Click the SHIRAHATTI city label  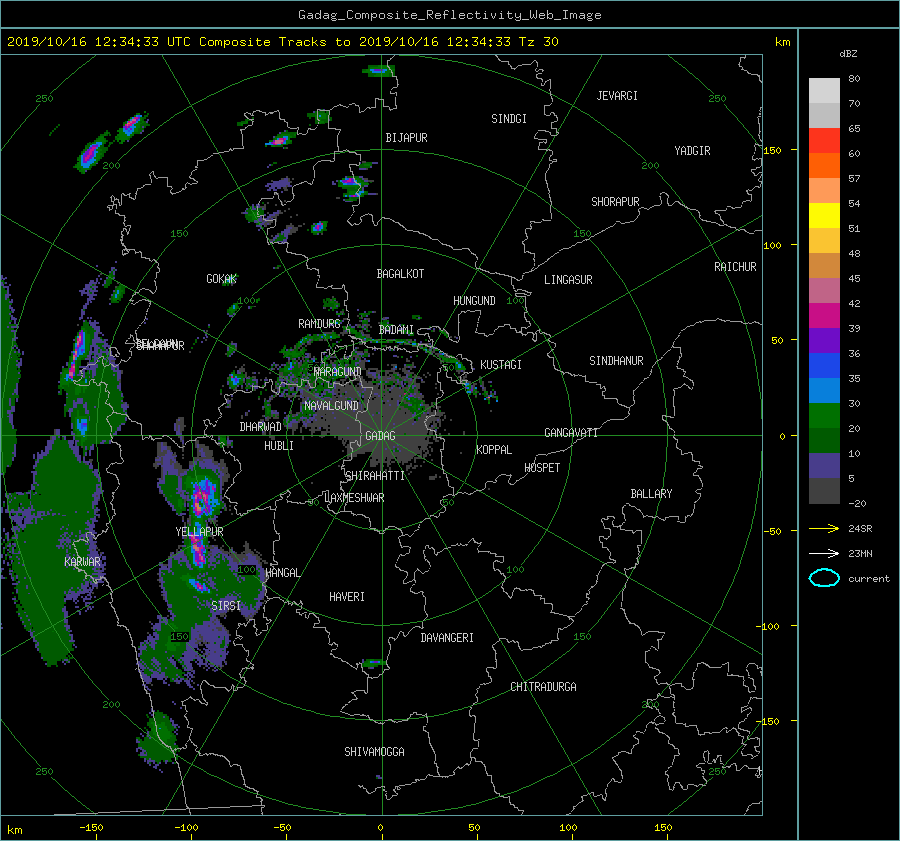point(375,476)
